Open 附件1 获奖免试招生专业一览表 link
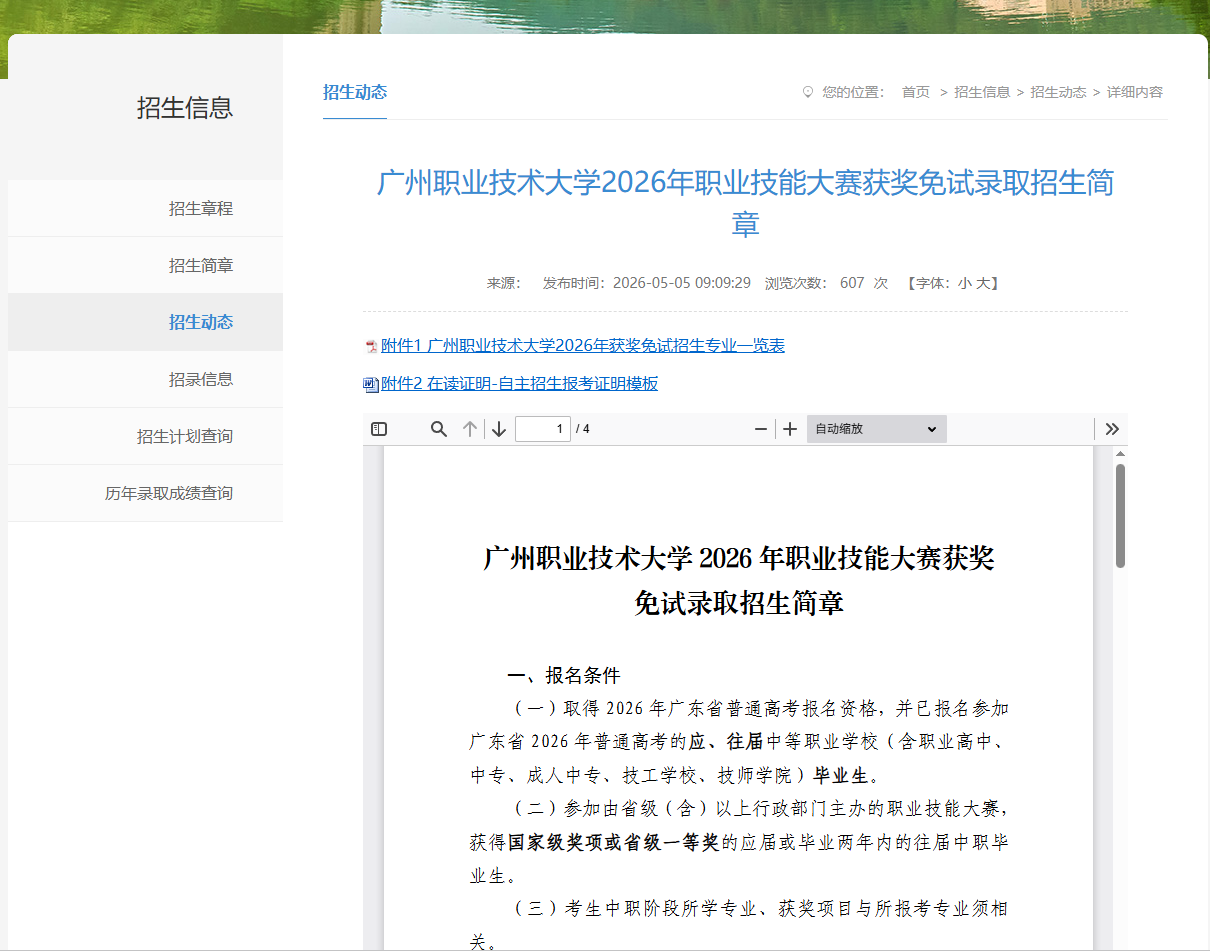The height and width of the screenshot is (951, 1210). (583, 346)
